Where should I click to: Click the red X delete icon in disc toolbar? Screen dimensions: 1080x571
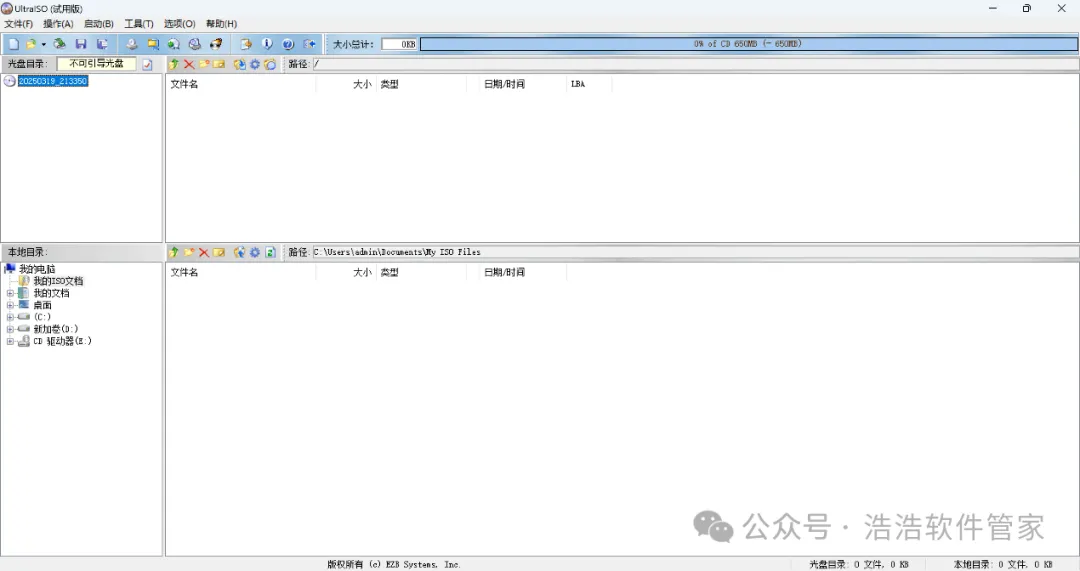tap(189, 64)
